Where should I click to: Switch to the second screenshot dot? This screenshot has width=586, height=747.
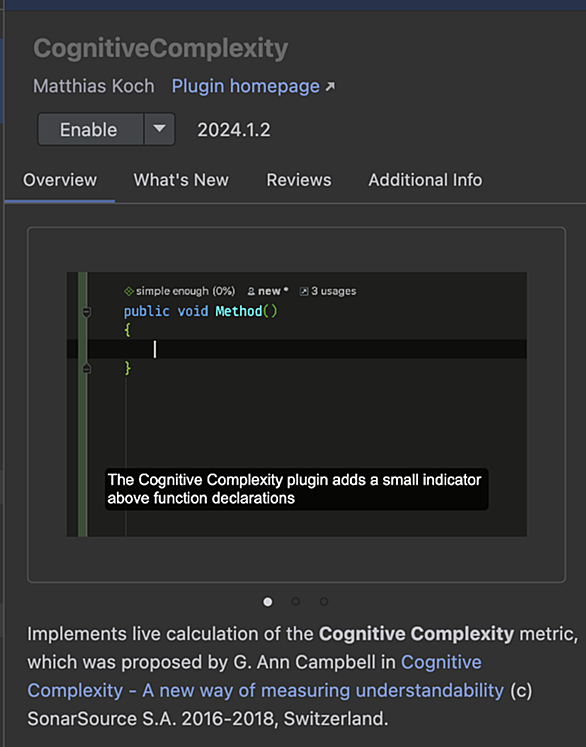tap(296, 602)
